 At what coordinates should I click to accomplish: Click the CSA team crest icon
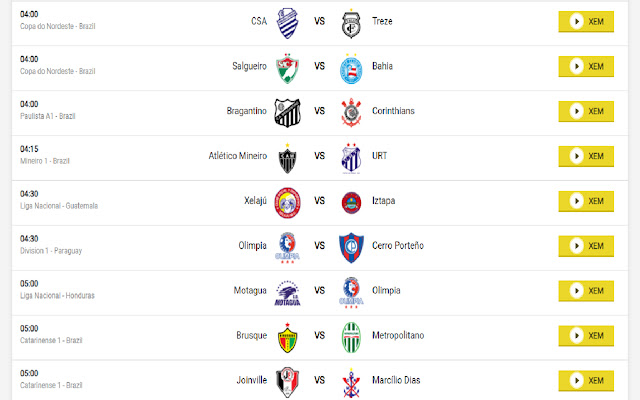point(287,23)
